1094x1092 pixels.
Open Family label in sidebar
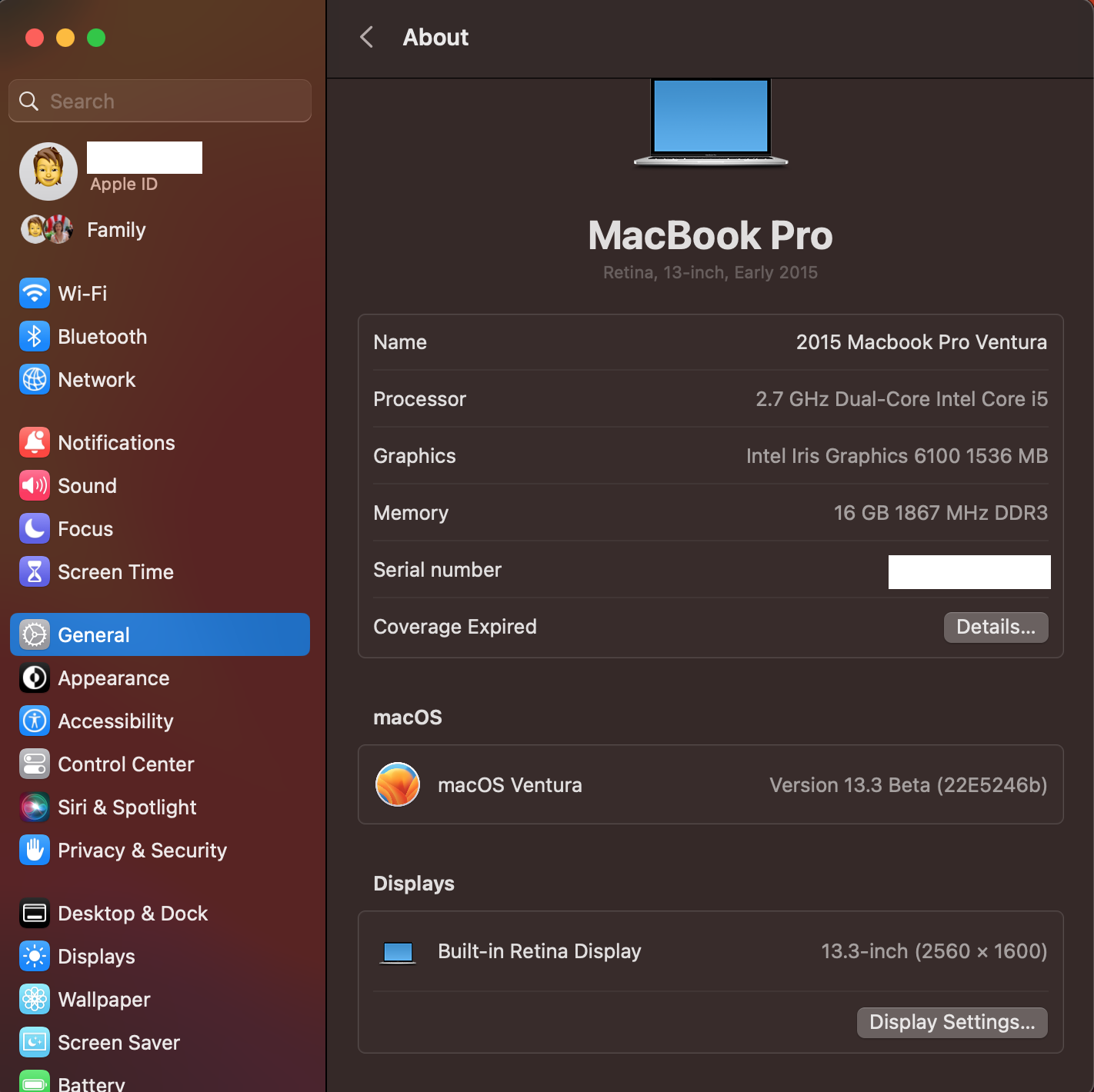[116, 230]
